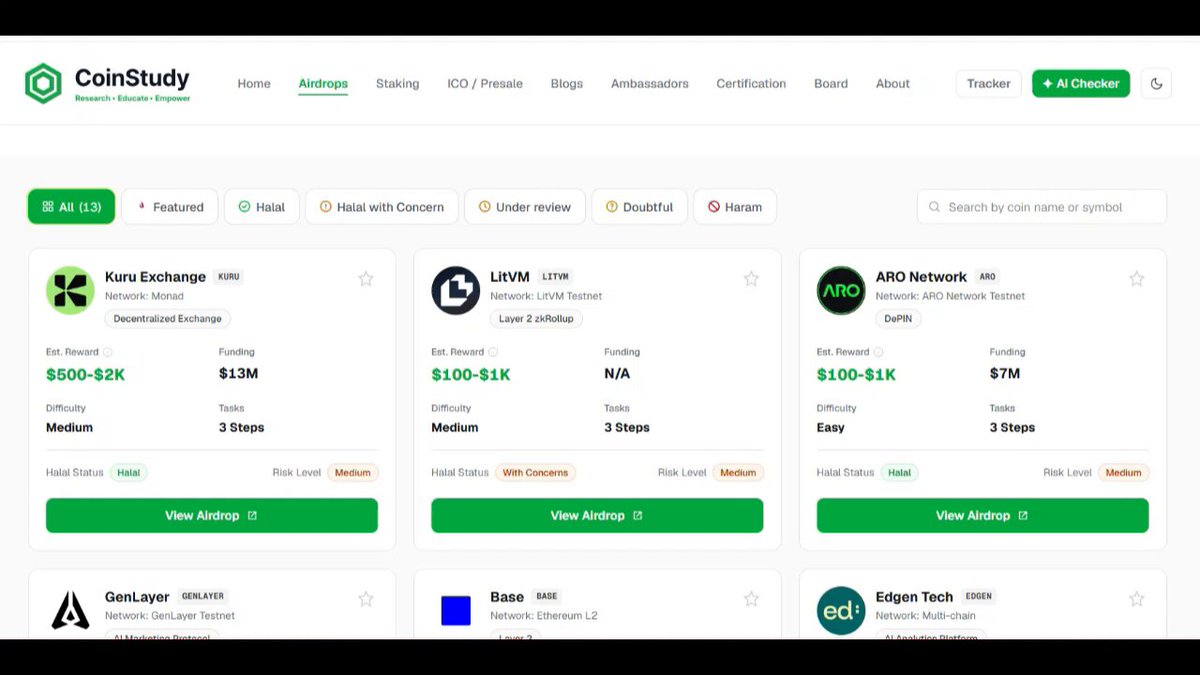Screen dimensions: 1200x675
Task: Filter by Featured airdrops
Action: (x=170, y=207)
